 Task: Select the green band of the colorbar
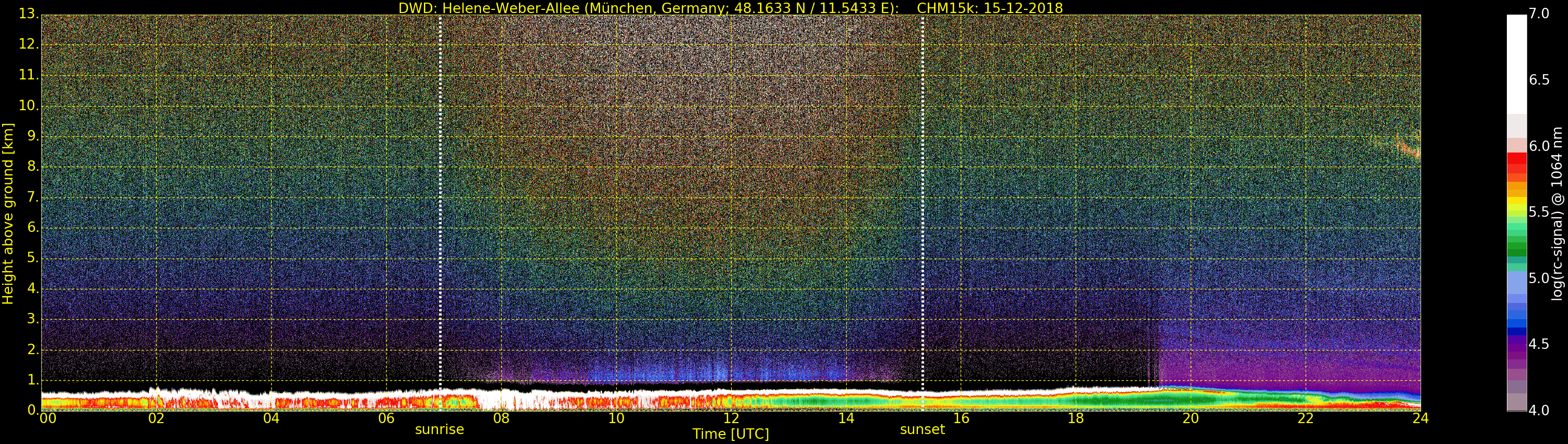pos(1516,243)
